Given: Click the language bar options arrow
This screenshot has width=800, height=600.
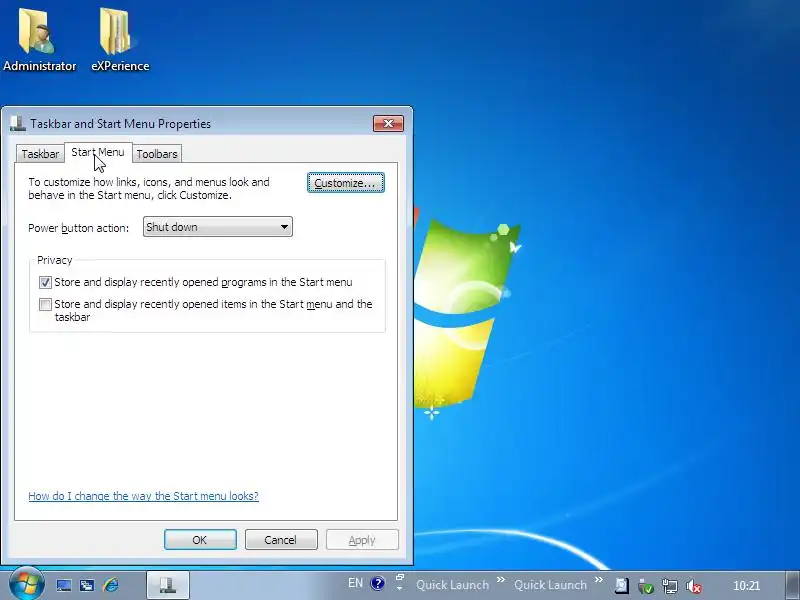Looking at the screenshot, I should pyautogui.click(x=400, y=589).
